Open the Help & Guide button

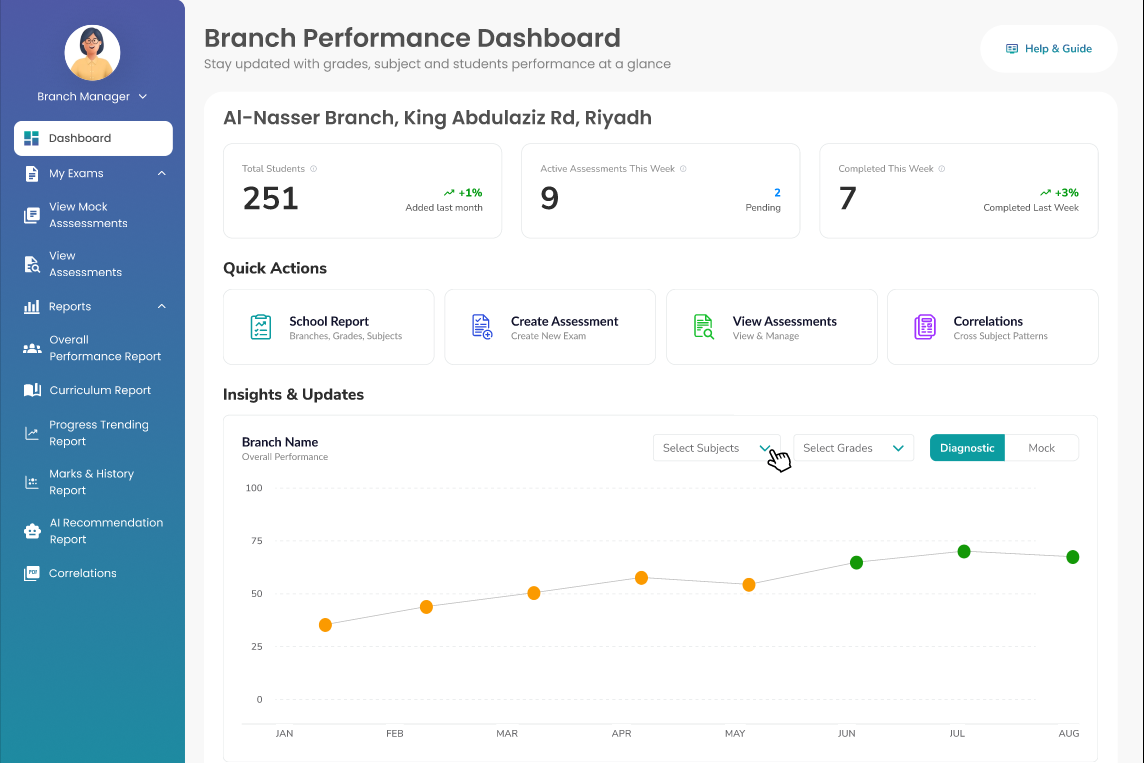click(1048, 49)
